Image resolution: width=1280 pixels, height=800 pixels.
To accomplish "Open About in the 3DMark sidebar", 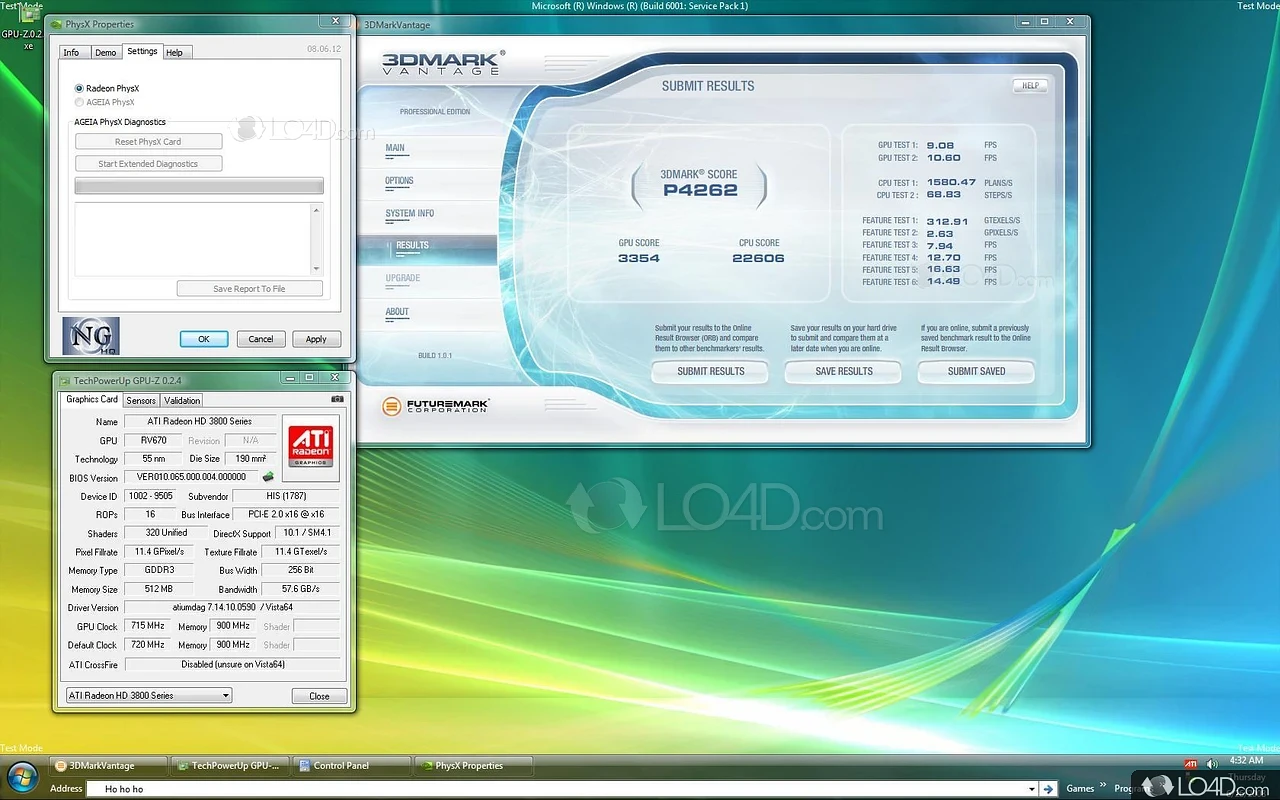I will (397, 312).
